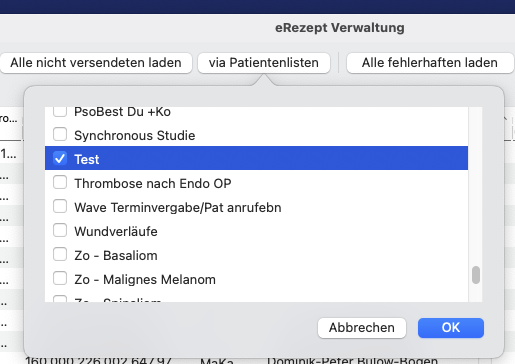Enable the PsoBest Du +Ko checkbox
The image size is (515, 364).
[60, 111]
